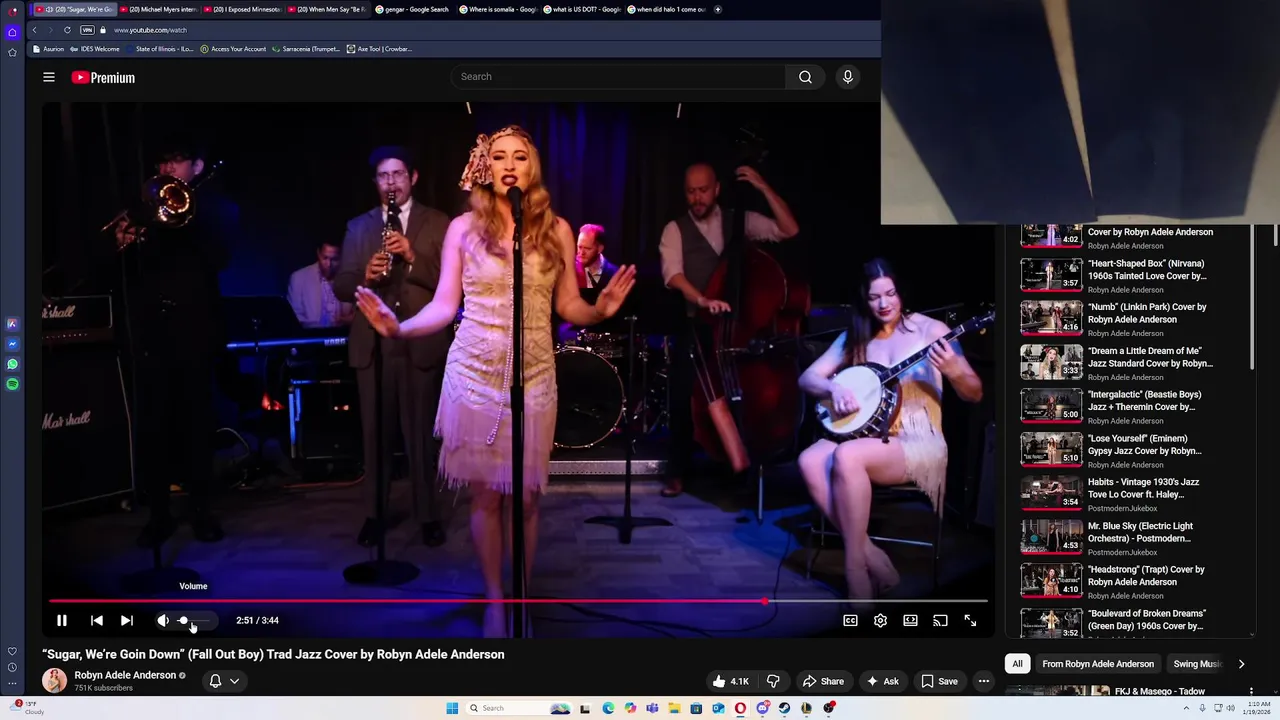1280x720 pixels.
Task: Go to YouTube Premium home logo
Action: pos(103,77)
